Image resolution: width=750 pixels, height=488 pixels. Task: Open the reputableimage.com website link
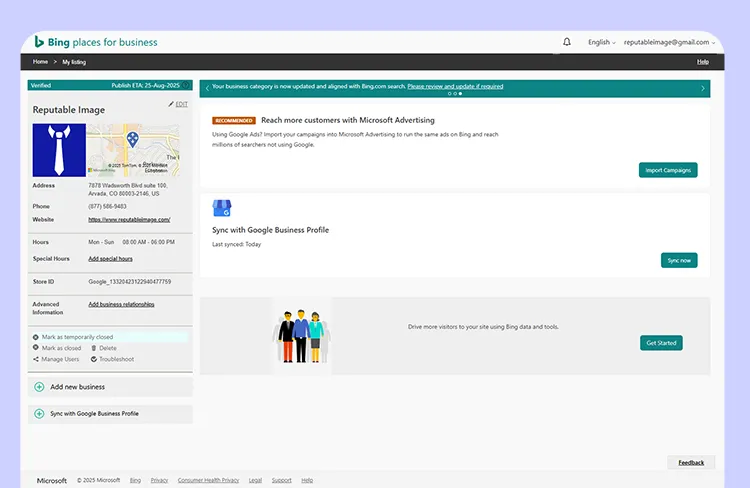[129, 220]
